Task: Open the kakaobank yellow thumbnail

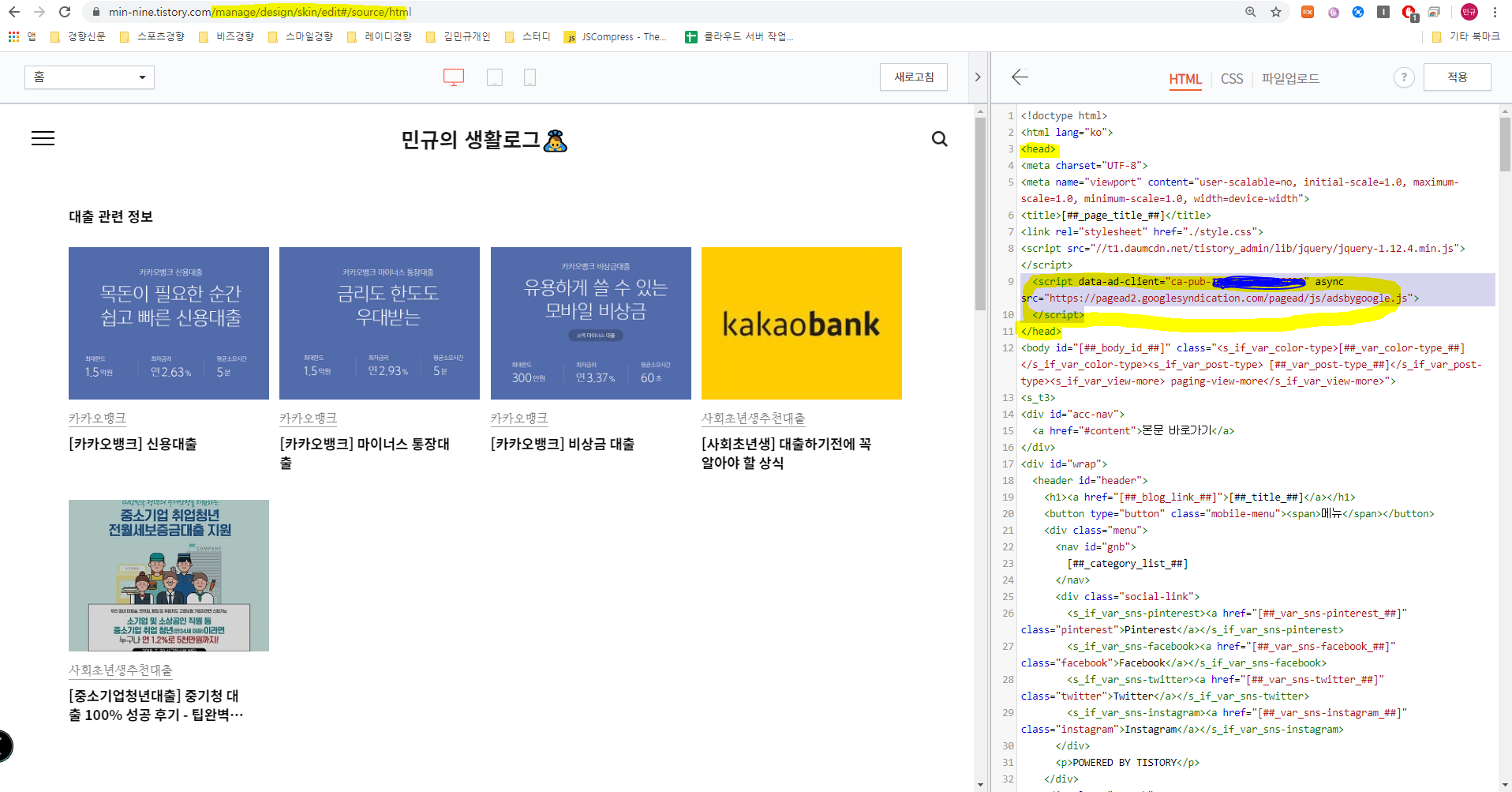Action: (x=802, y=323)
